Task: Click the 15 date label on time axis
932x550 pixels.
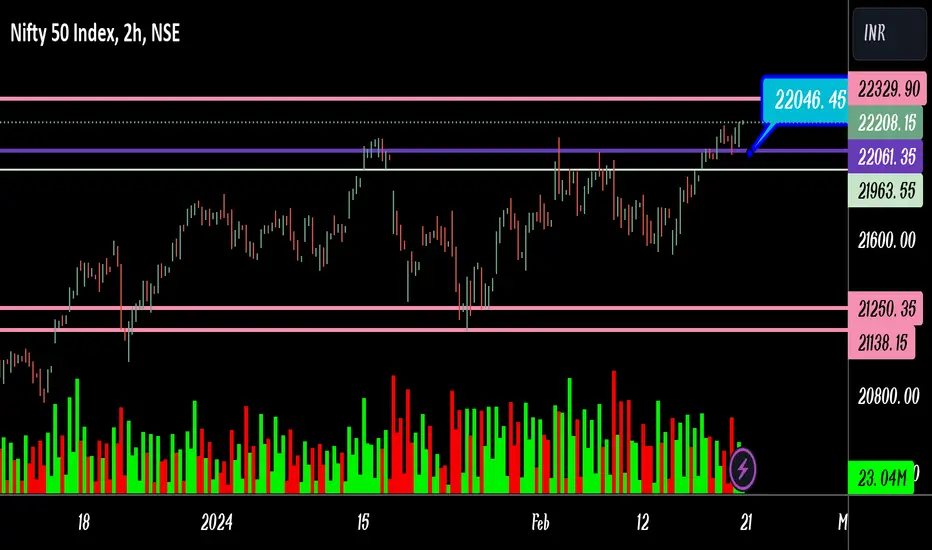Action: tap(363, 523)
